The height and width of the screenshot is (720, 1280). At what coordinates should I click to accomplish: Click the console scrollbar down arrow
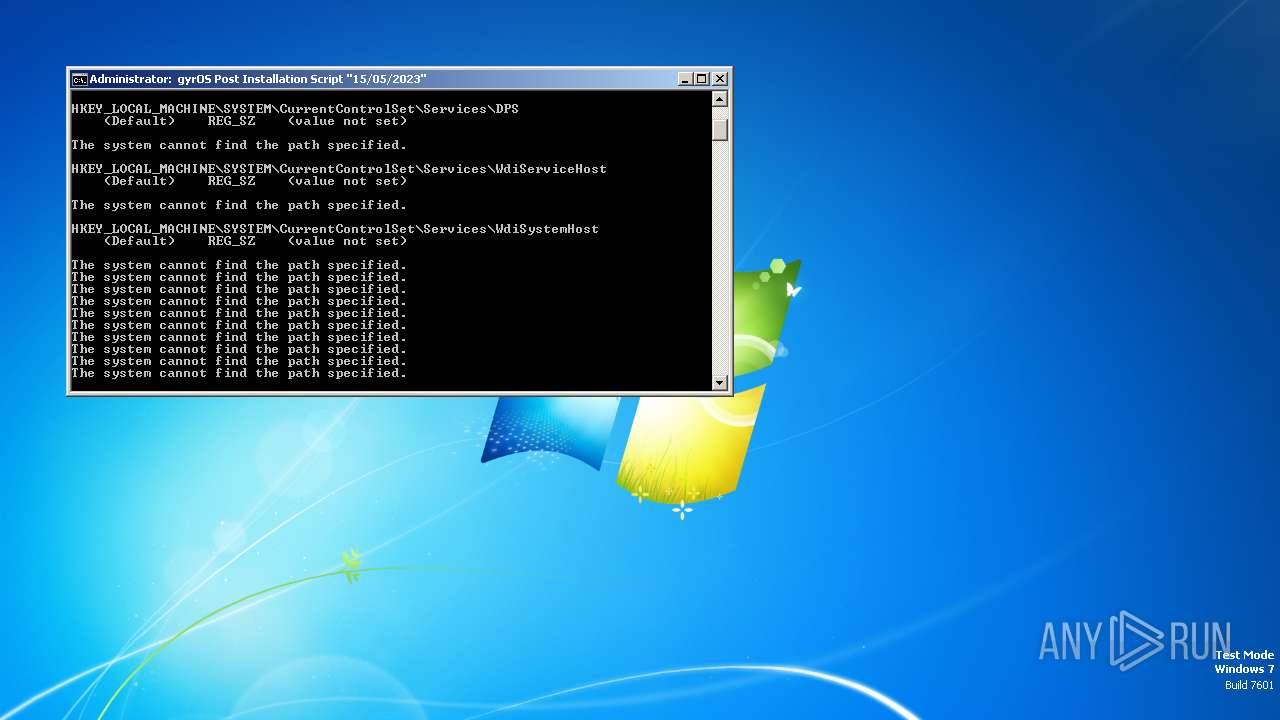719,382
